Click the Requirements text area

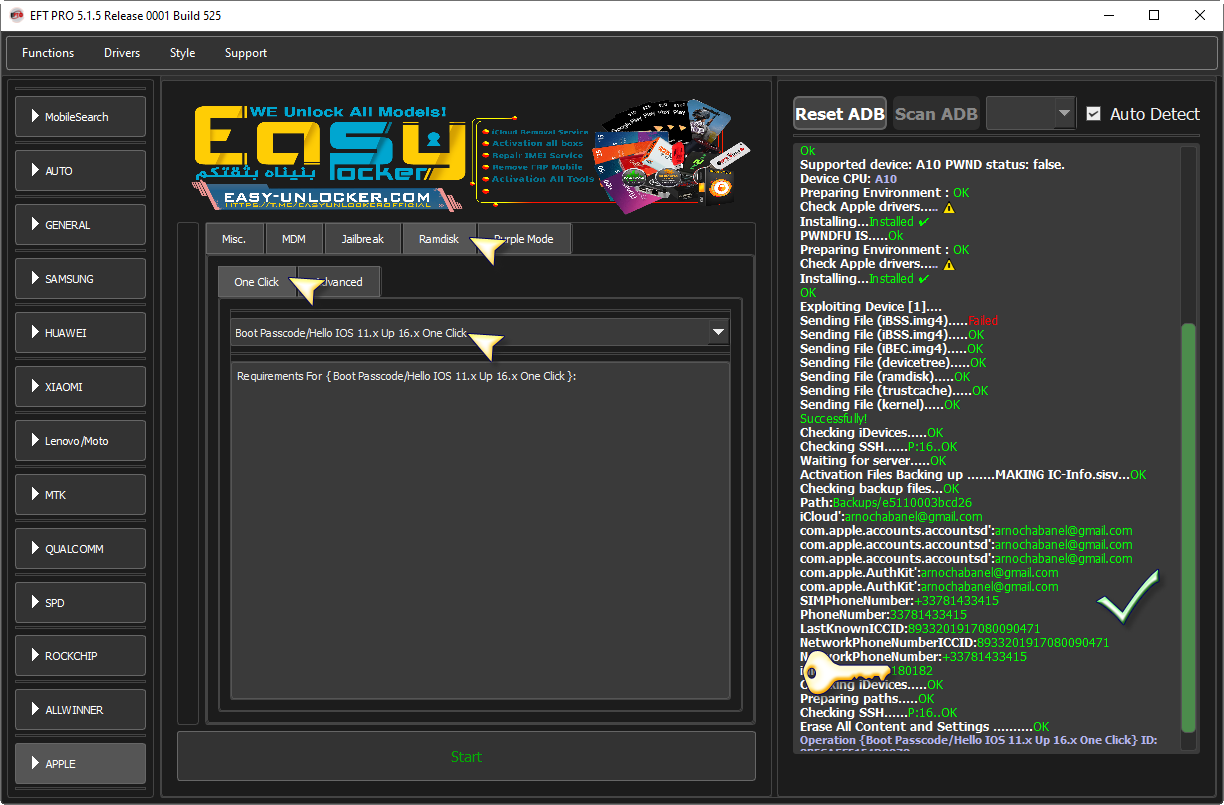(x=480, y=531)
